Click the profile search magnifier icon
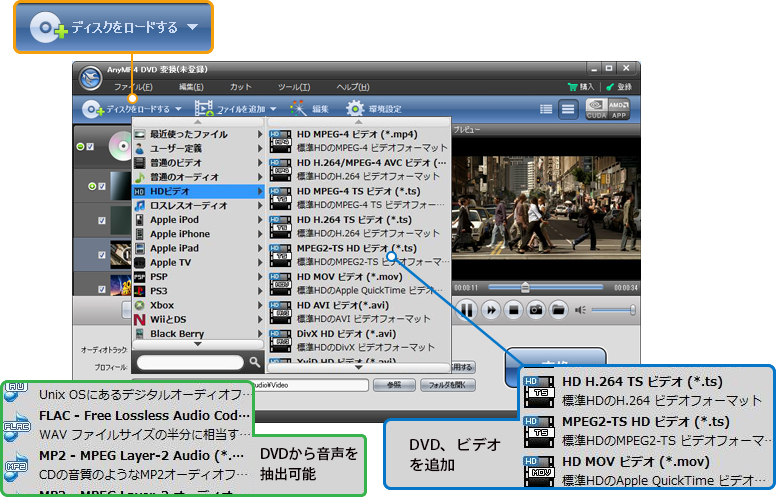This screenshot has width=776, height=497. click(x=255, y=362)
